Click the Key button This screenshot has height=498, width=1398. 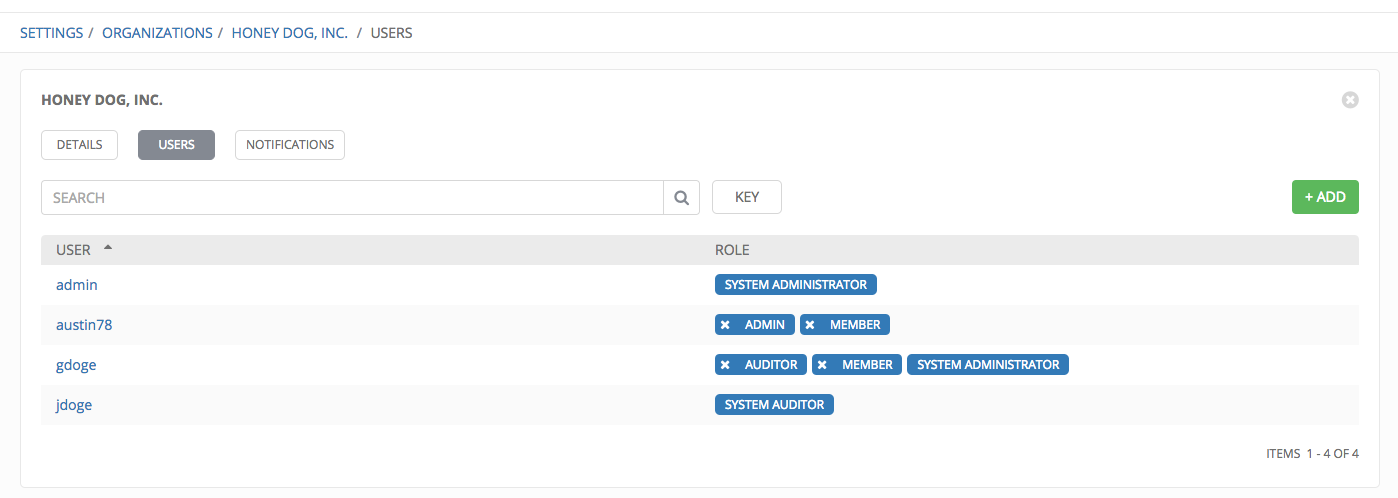click(x=747, y=198)
